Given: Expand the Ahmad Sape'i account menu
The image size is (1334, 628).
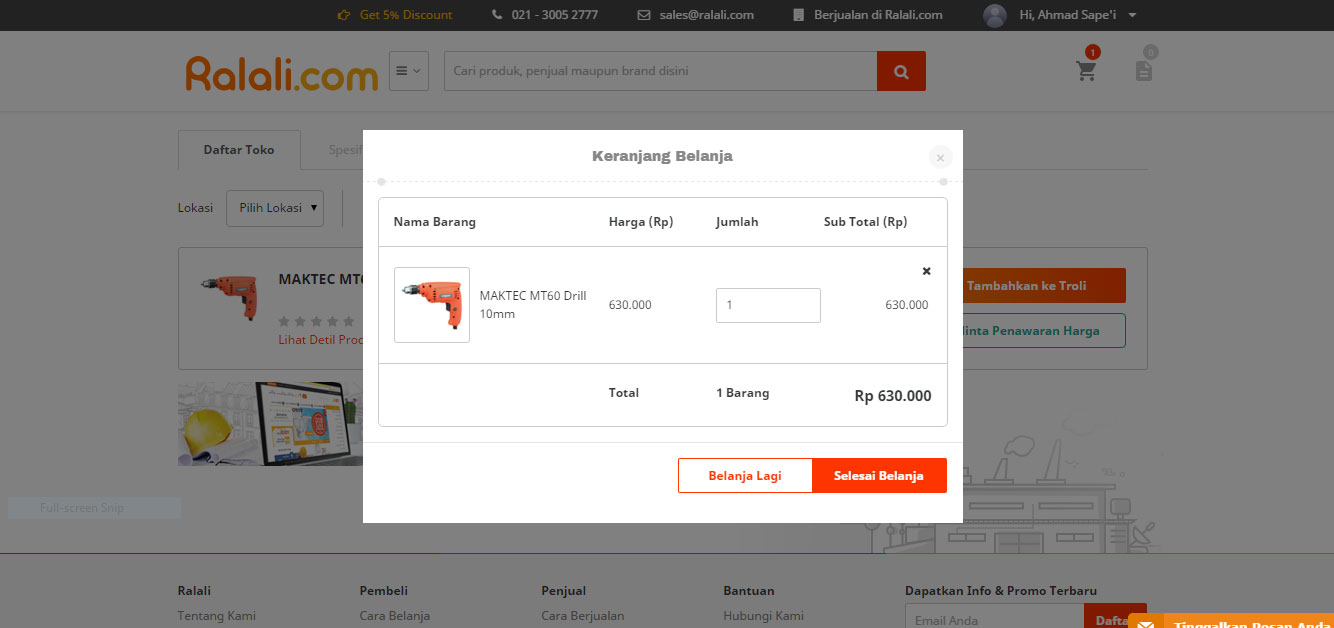Looking at the screenshot, I should coord(1132,15).
